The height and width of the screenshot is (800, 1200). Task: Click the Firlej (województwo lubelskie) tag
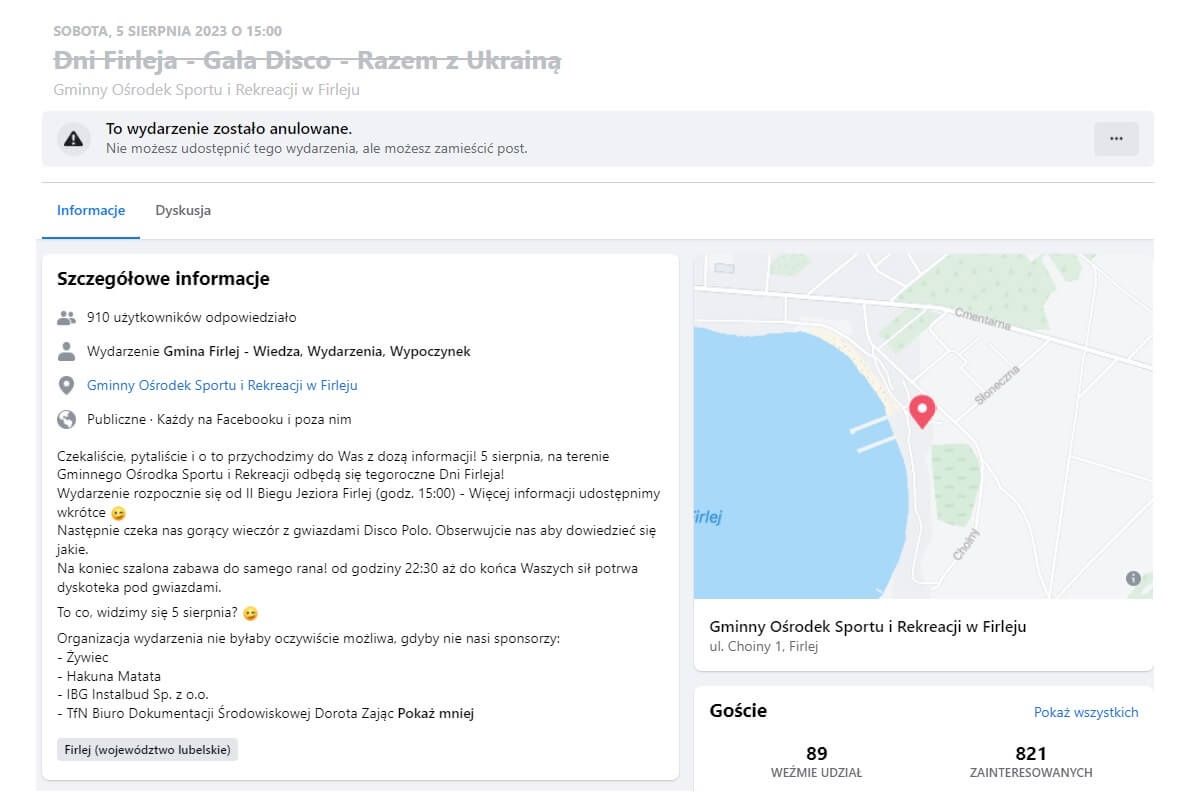[x=148, y=750]
